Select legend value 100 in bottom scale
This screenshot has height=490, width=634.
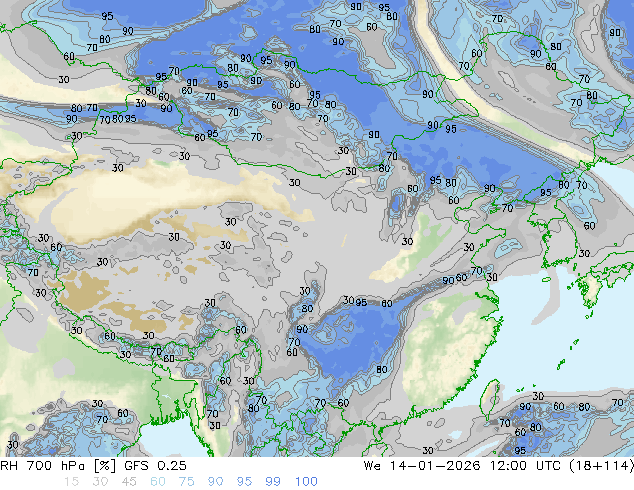[306, 482]
